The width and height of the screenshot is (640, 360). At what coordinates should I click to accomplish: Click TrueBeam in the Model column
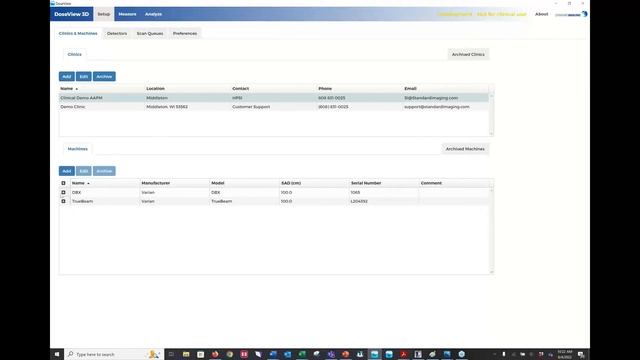pyautogui.click(x=222, y=201)
